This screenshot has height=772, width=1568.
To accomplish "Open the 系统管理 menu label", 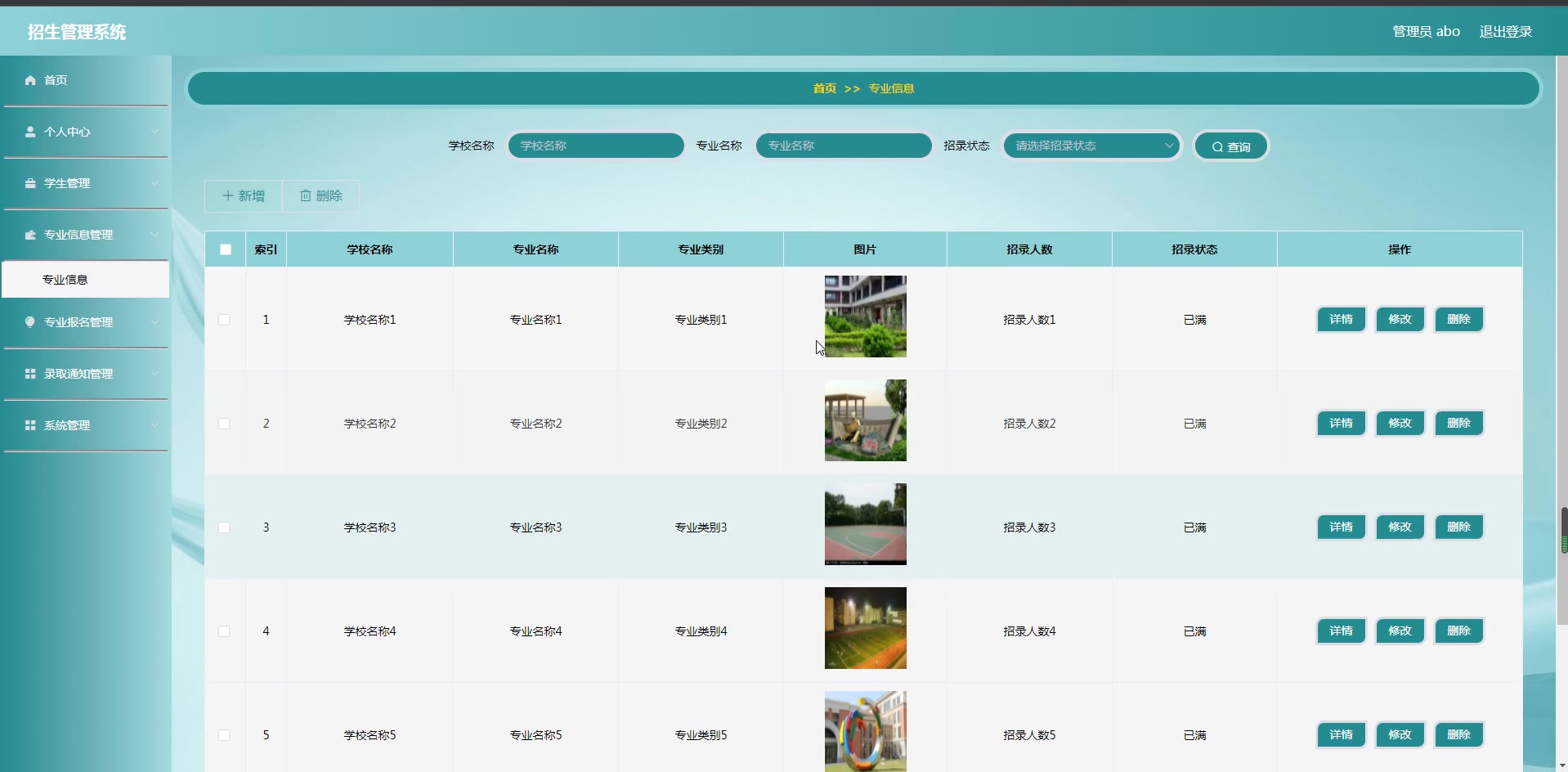I will (67, 425).
